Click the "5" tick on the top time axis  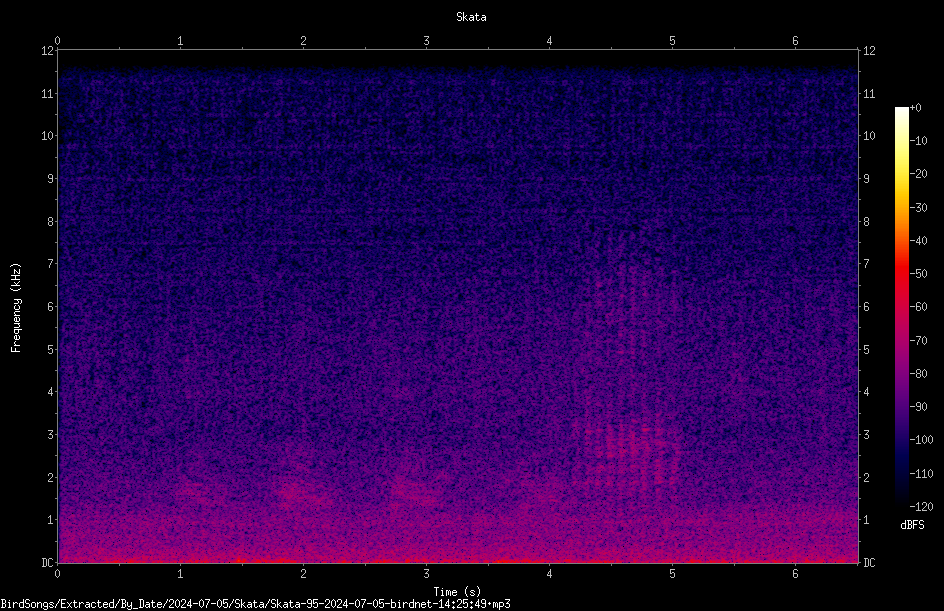672,41
